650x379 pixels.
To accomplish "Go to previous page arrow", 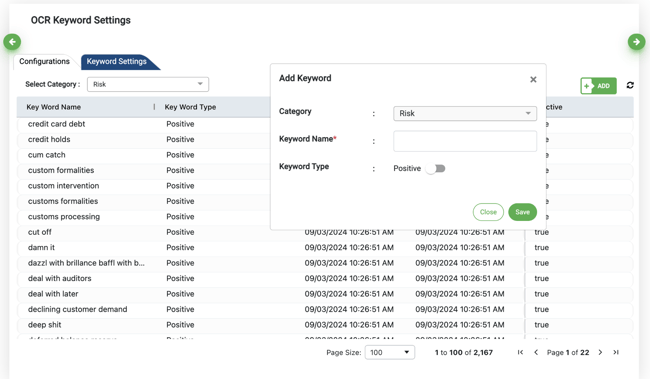I will (536, 352).
